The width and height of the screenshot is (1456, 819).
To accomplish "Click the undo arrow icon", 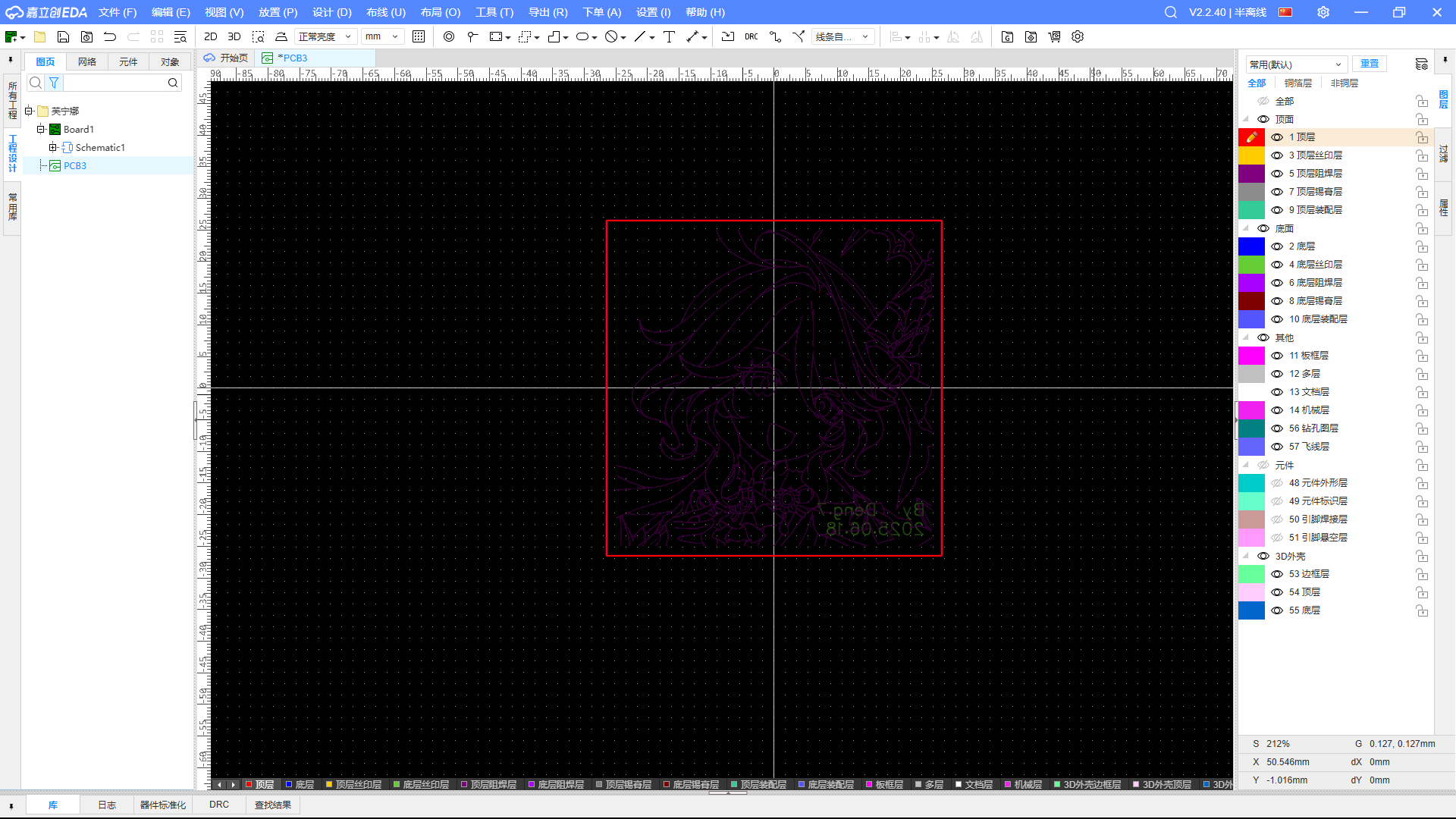I will 110,36.
